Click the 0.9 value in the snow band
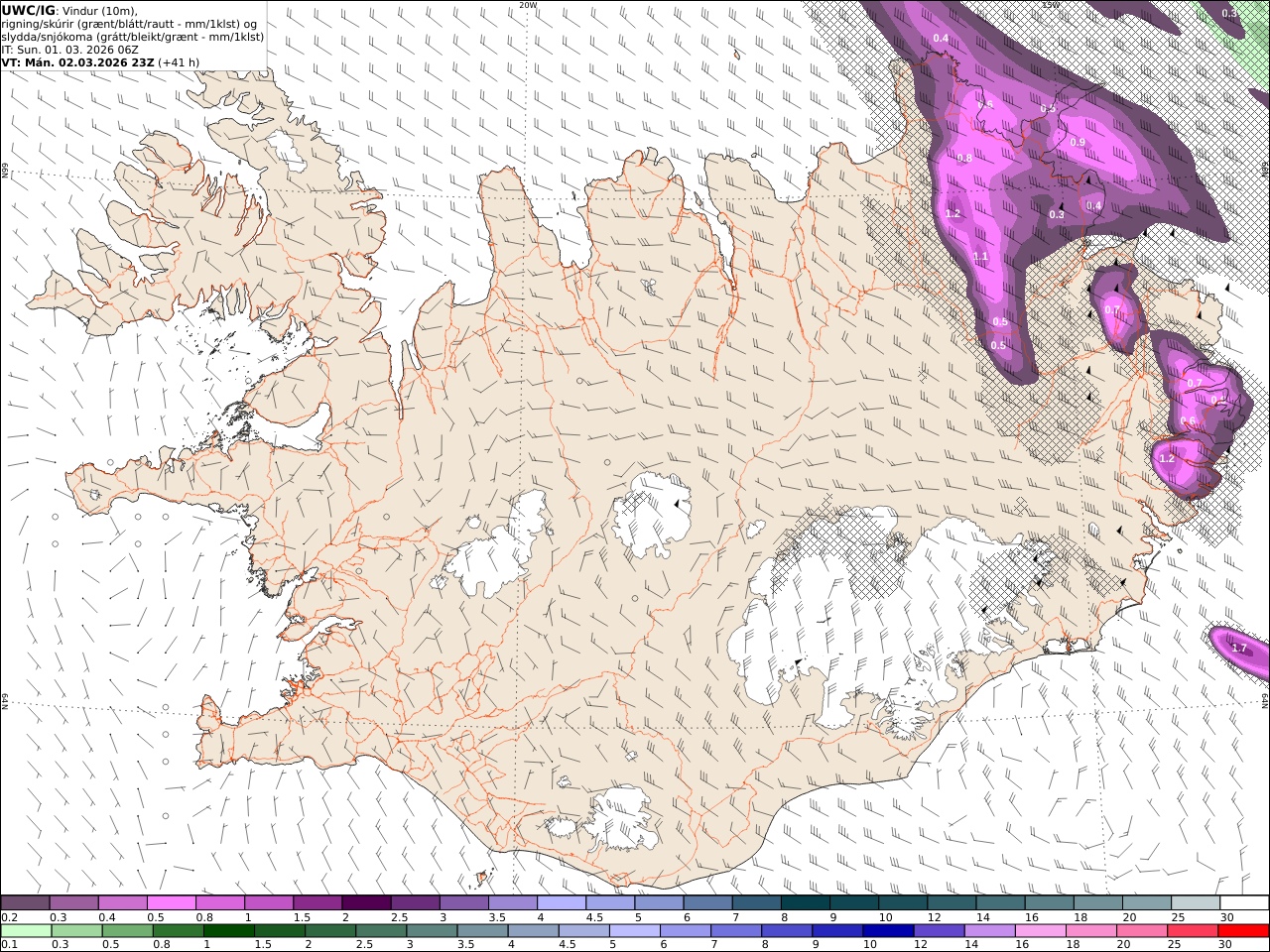Viewport: 1270px width, 952px height. [1079, 143]
